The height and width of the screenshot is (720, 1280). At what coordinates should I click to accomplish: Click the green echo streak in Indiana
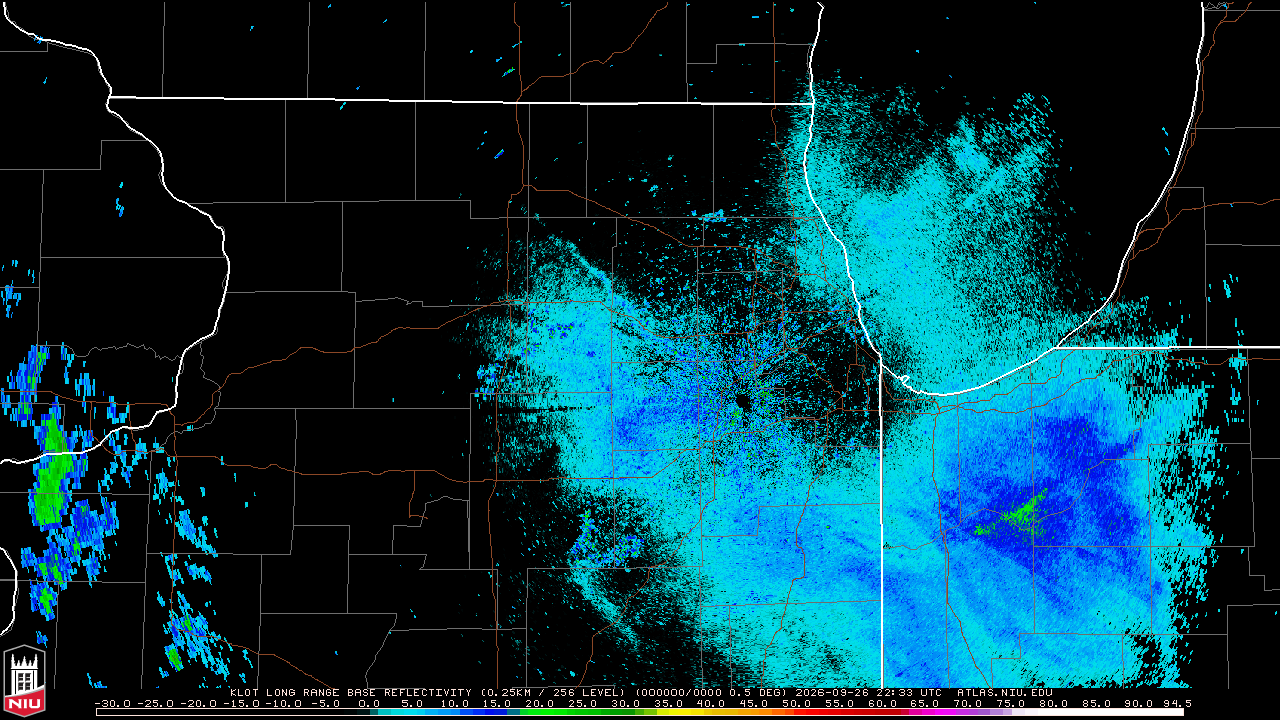pos(1011,513)
